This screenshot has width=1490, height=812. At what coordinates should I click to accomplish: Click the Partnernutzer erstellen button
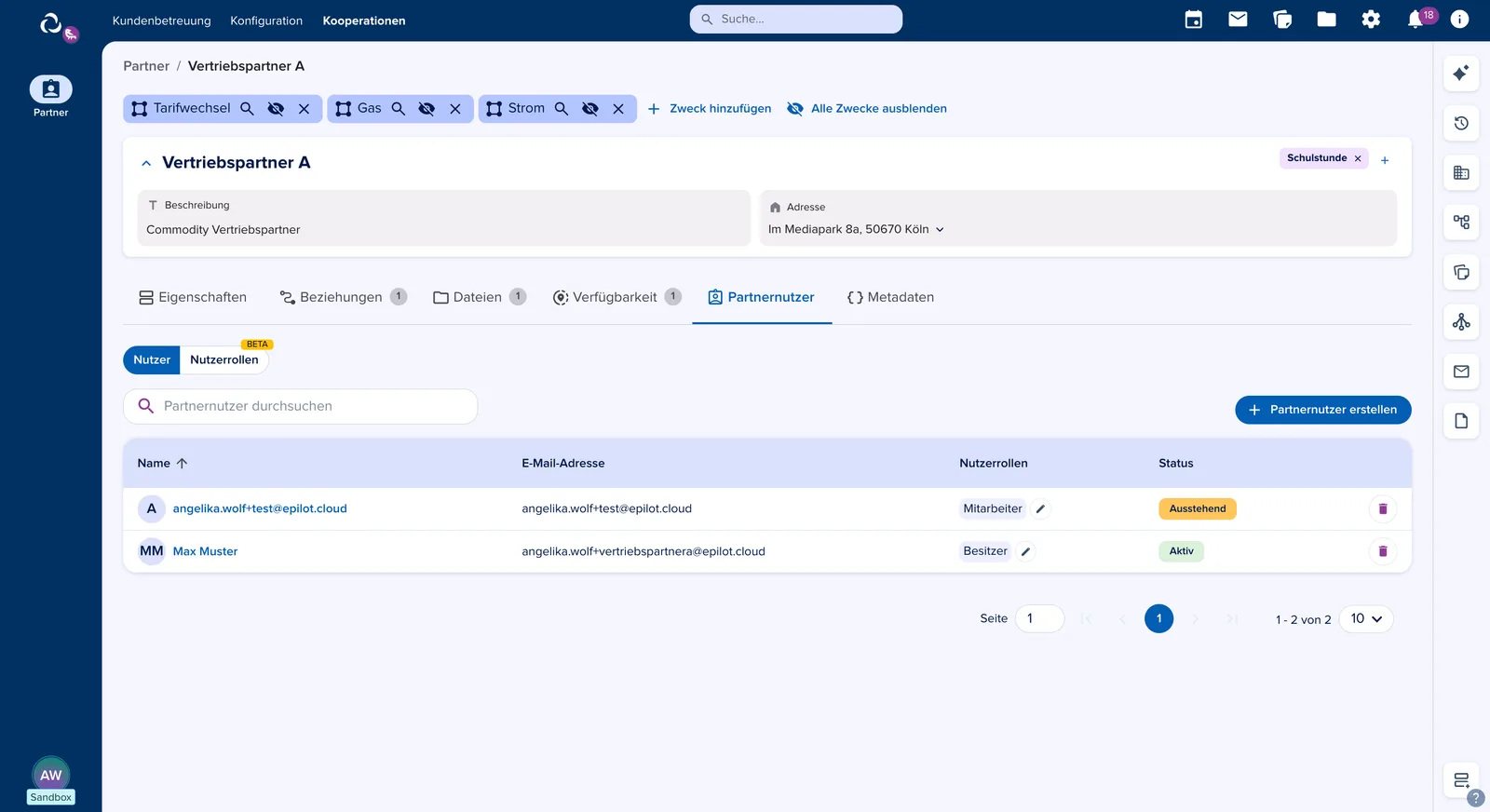click(x=1323, y=410)
